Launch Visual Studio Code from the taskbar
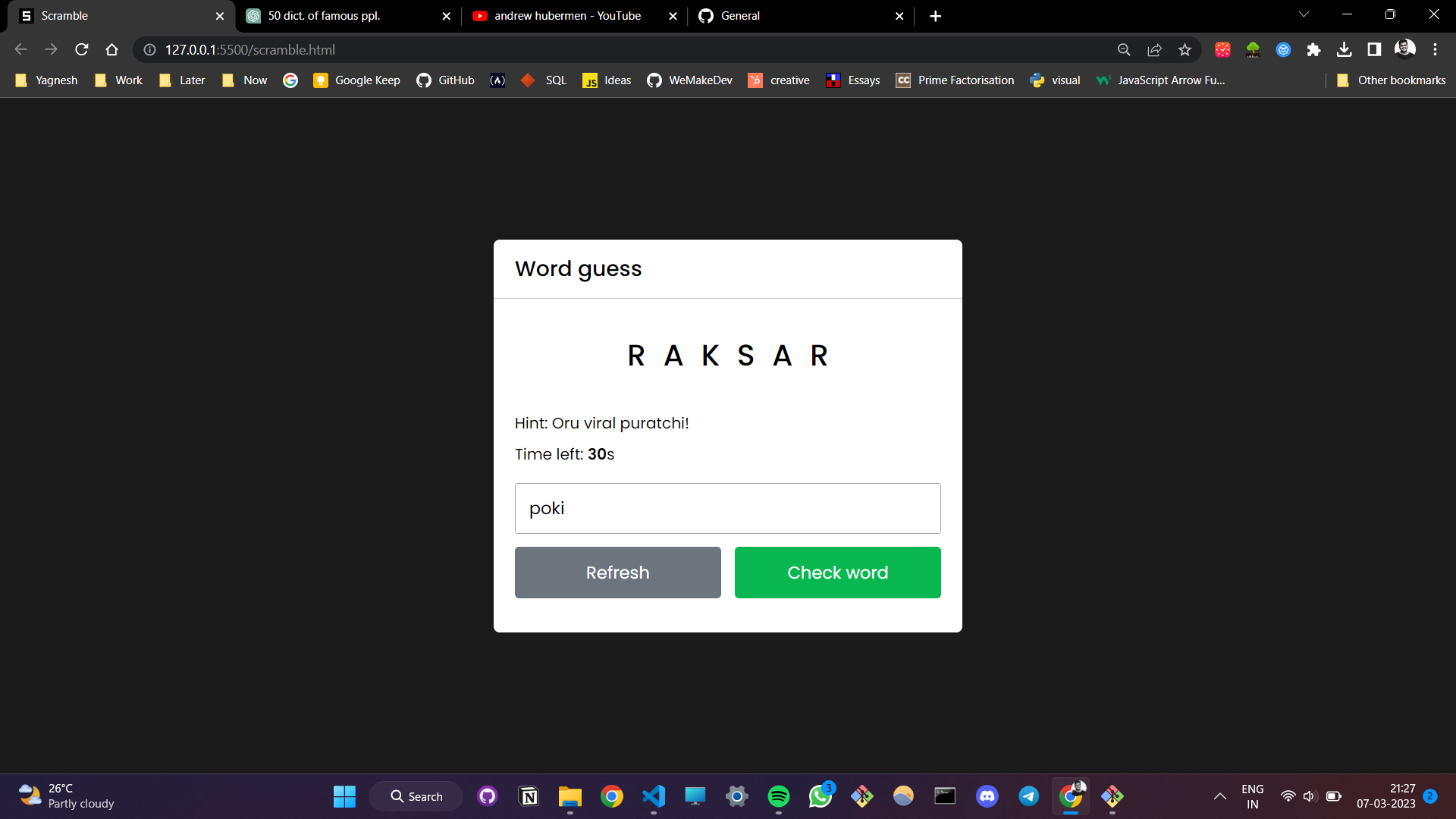 click(x=654, y=796)
